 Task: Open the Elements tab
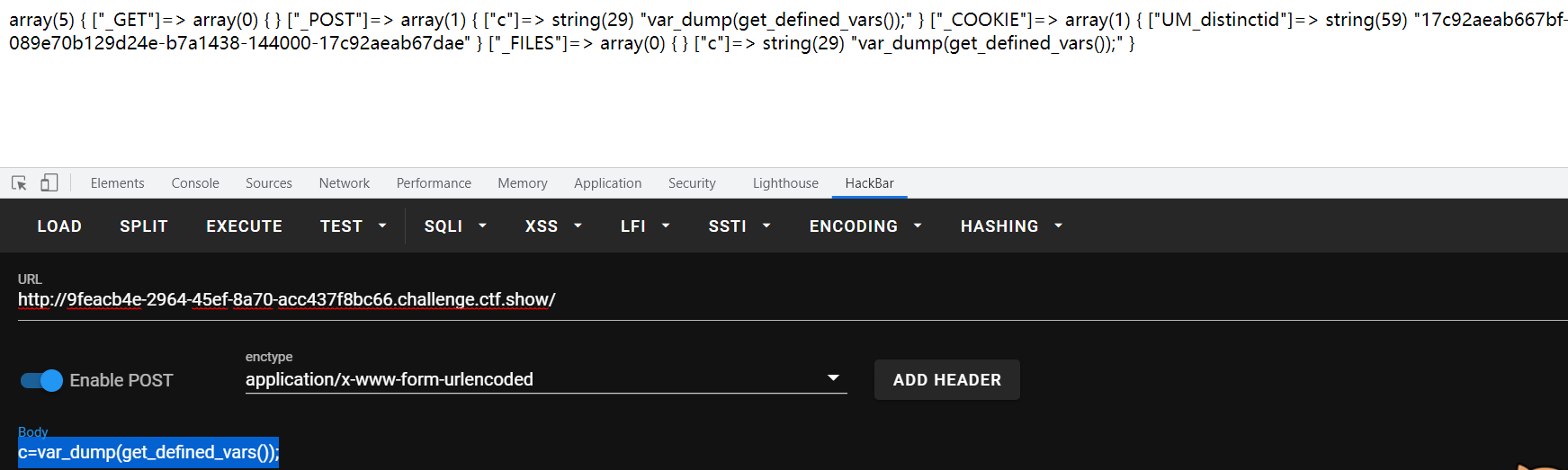[x=117, y=183]
